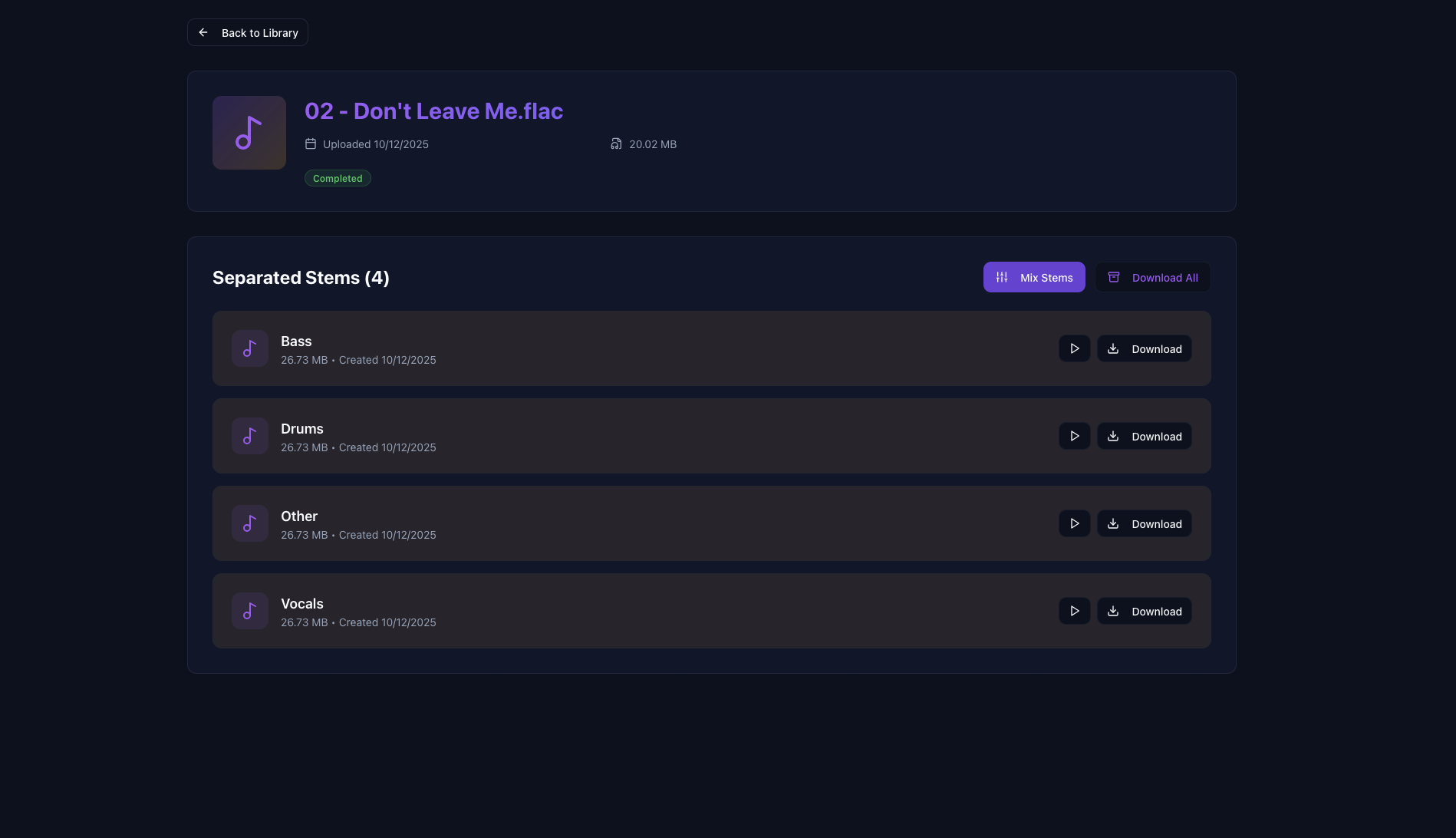
Task: Click the track title Don't Leave Me.flac
Action: pos(433,111)
